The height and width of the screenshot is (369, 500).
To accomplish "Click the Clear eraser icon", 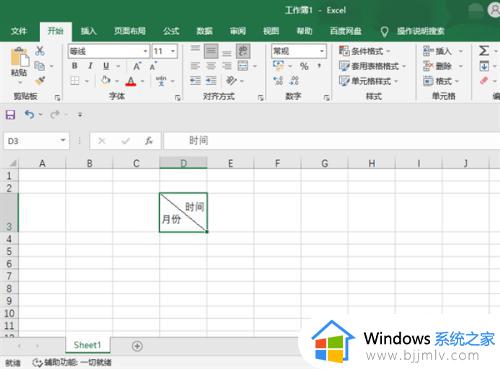I will pos(484,81).
